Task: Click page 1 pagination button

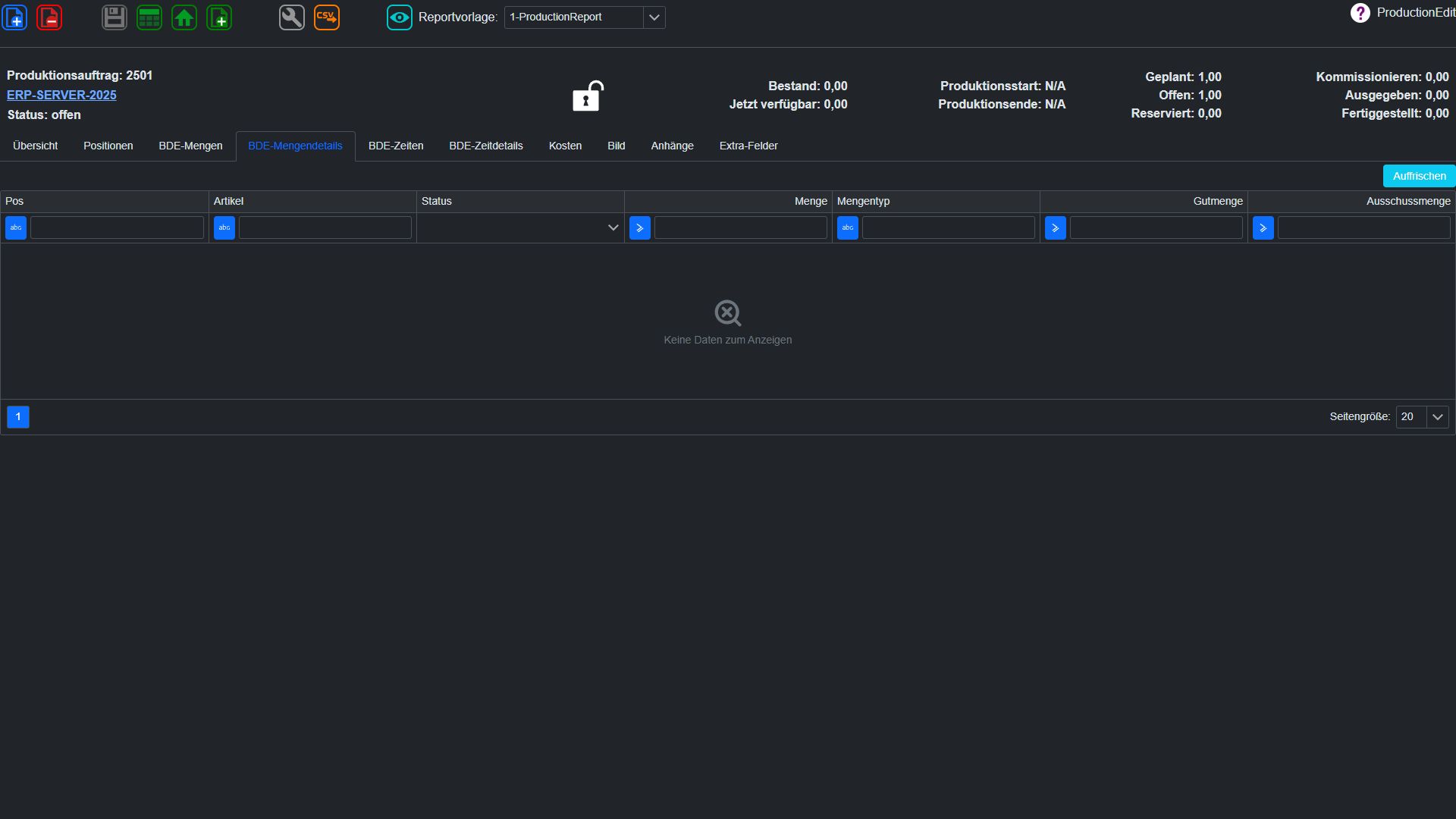Action: (x=18, y=417)
